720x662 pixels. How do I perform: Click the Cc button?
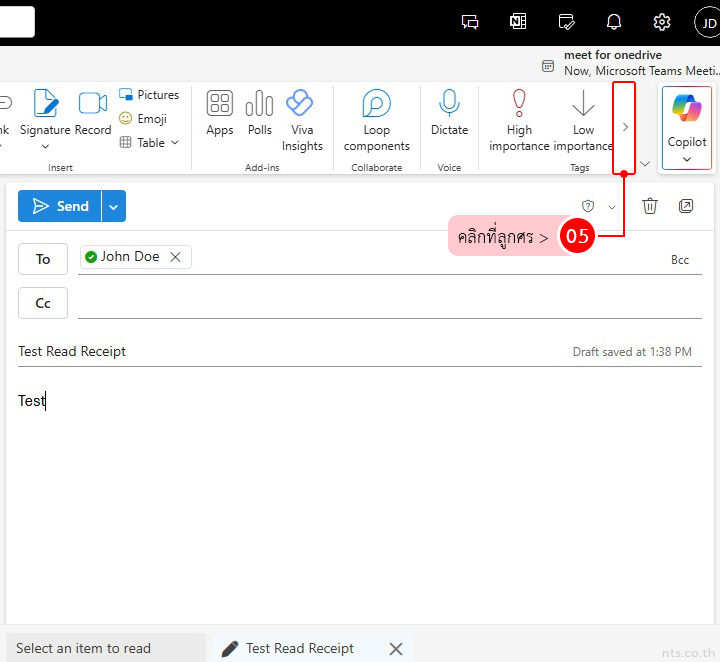pos(43,303)
